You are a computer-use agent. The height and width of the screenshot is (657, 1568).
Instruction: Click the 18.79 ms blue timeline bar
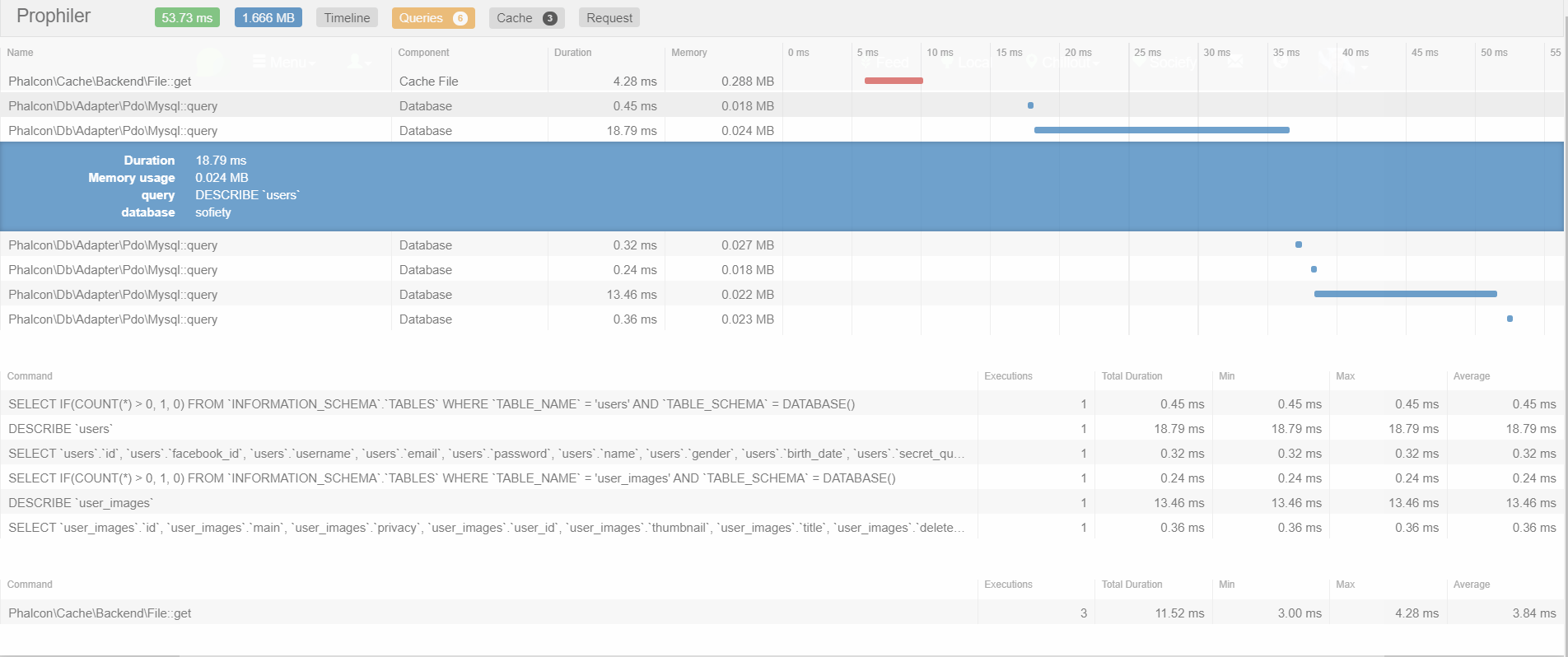(1161, 130)
